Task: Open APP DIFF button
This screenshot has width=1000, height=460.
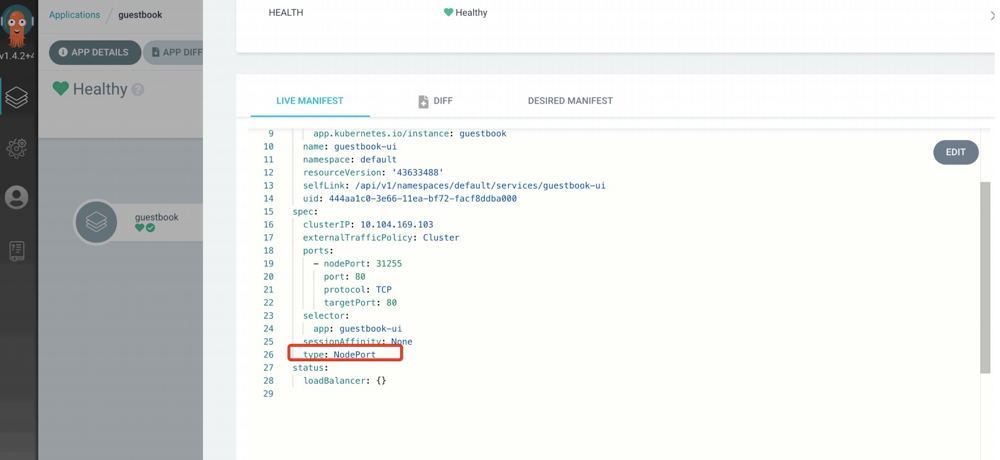Action: click(x=173, y=52)
